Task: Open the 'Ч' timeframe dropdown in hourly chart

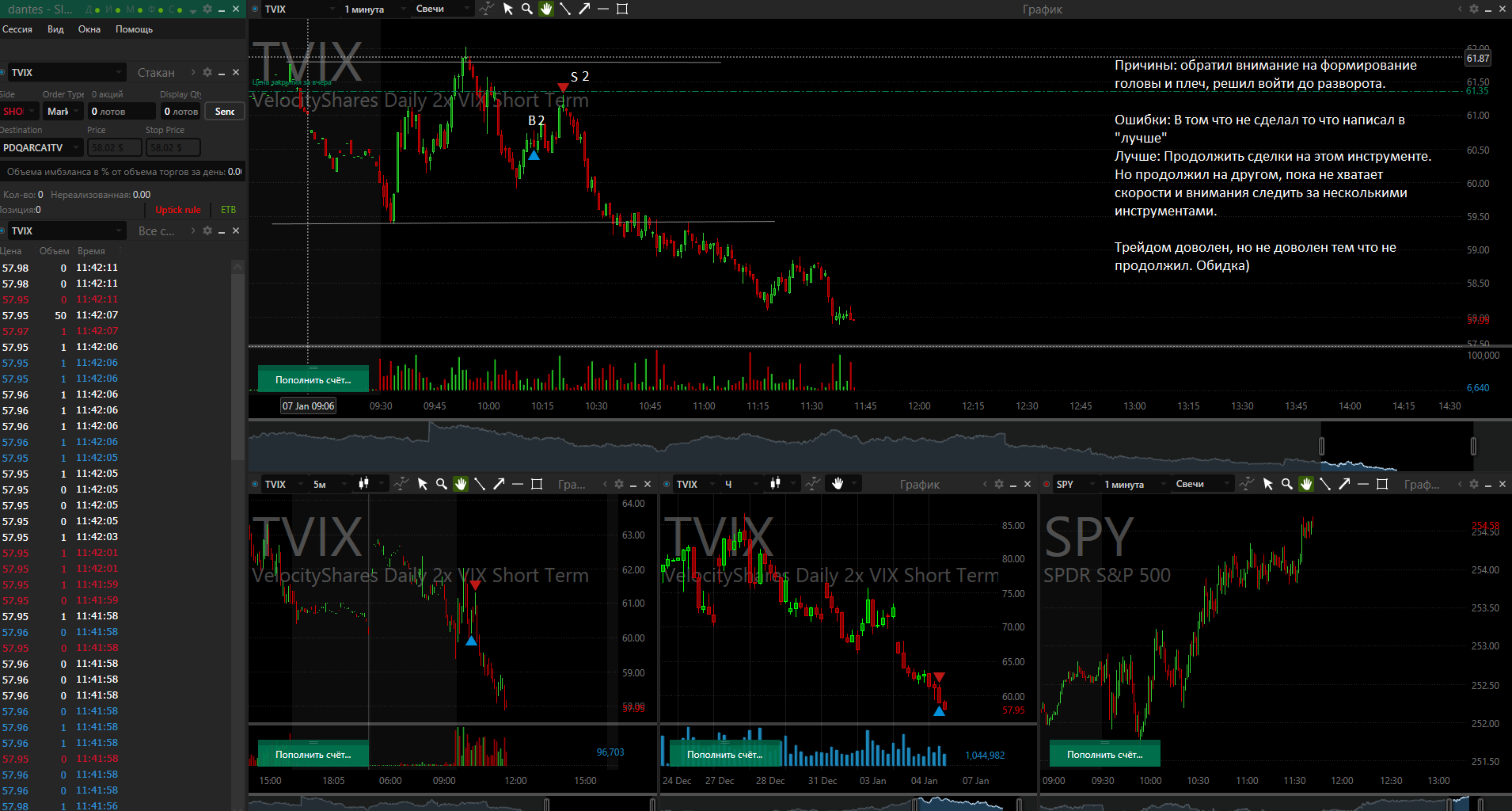Action: coord(742,484)
